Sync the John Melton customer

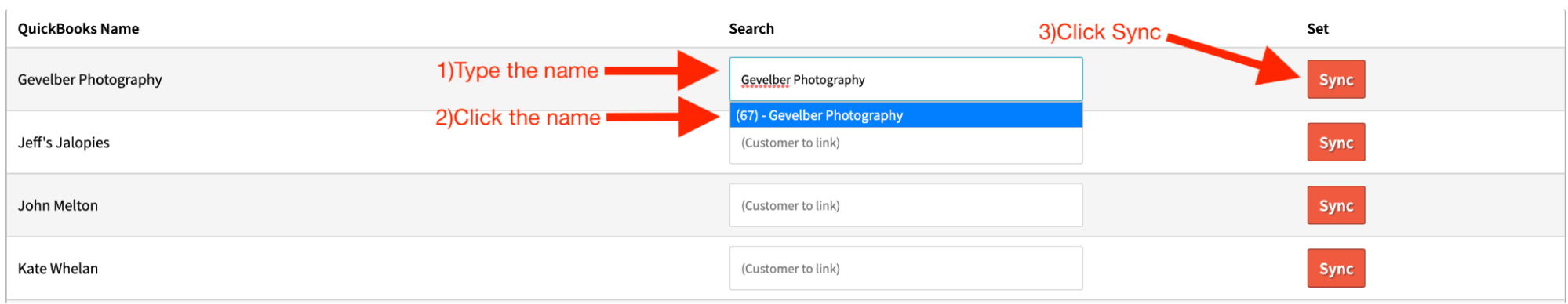tap(1336, 205)
